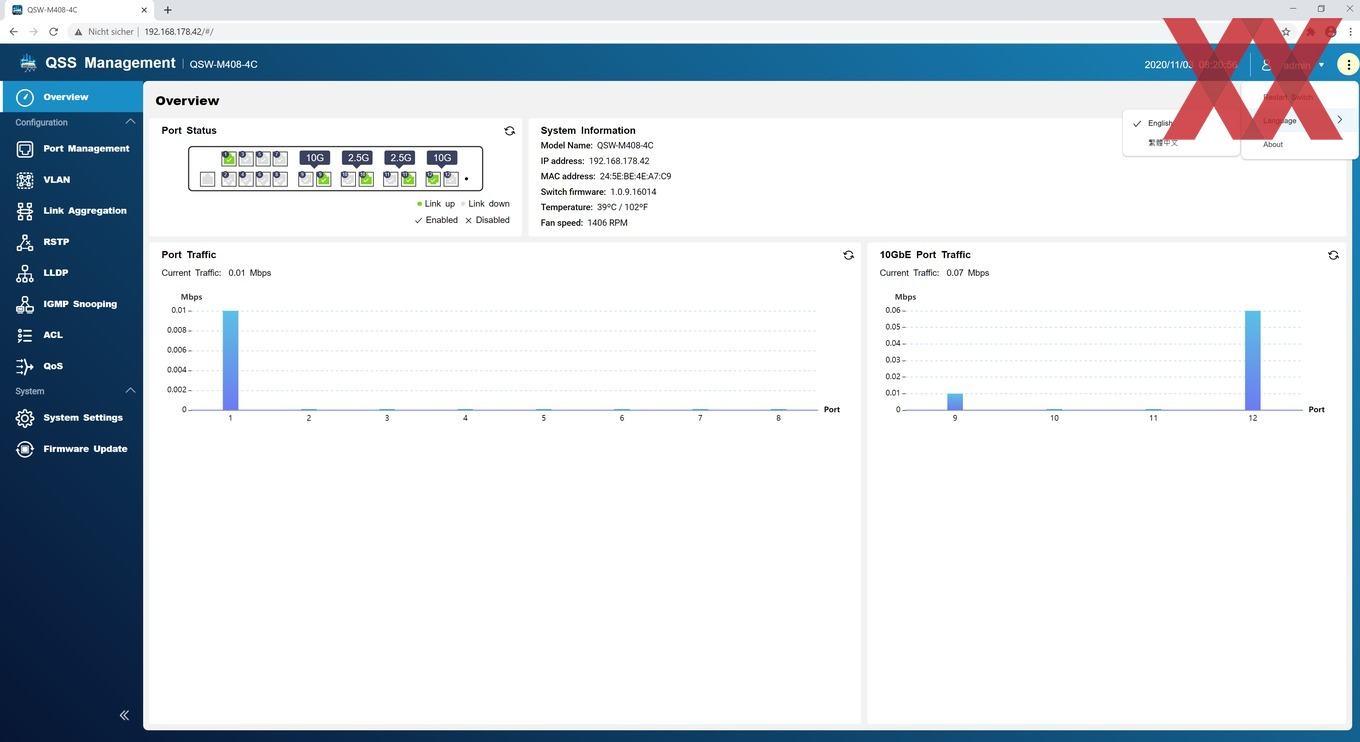Click port 7 in the Port Status diagram

point(280,159)
